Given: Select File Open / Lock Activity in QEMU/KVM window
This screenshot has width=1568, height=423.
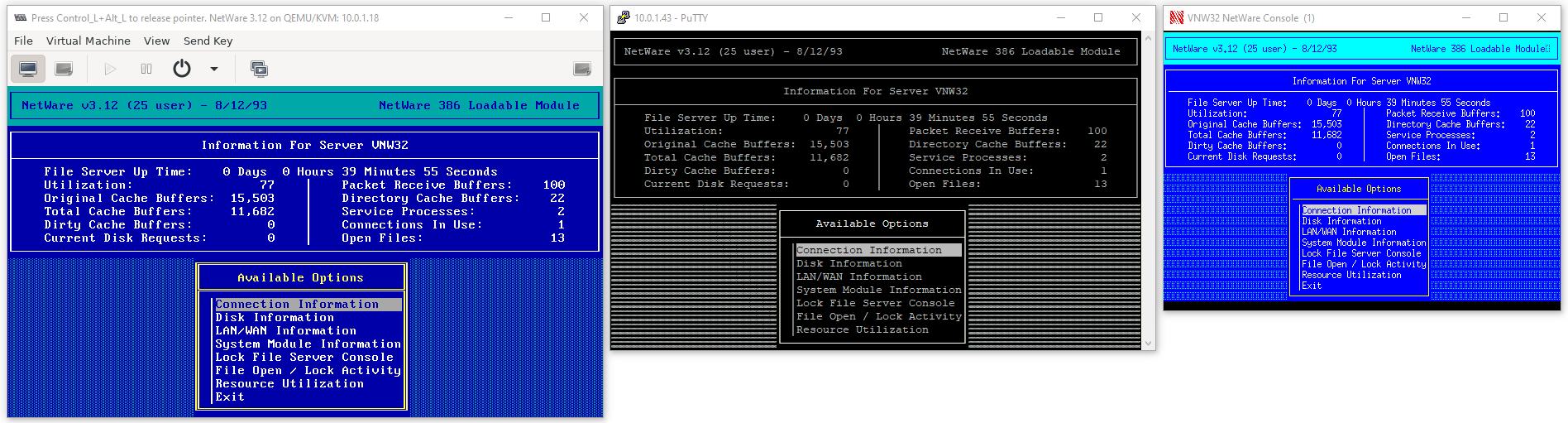Looking at the screenshot, I should [308, 371].
